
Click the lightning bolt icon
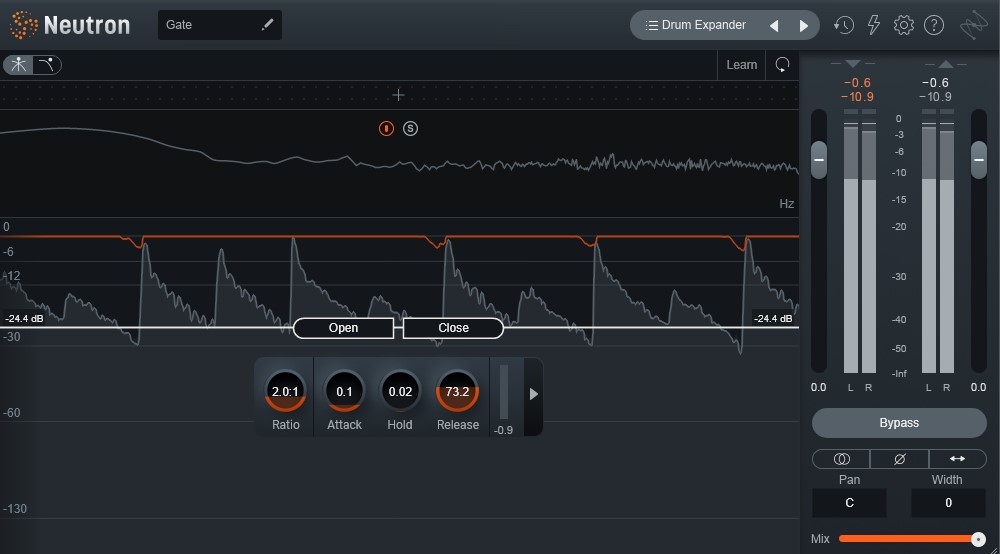pyautogui.click(x=873, y=25)
